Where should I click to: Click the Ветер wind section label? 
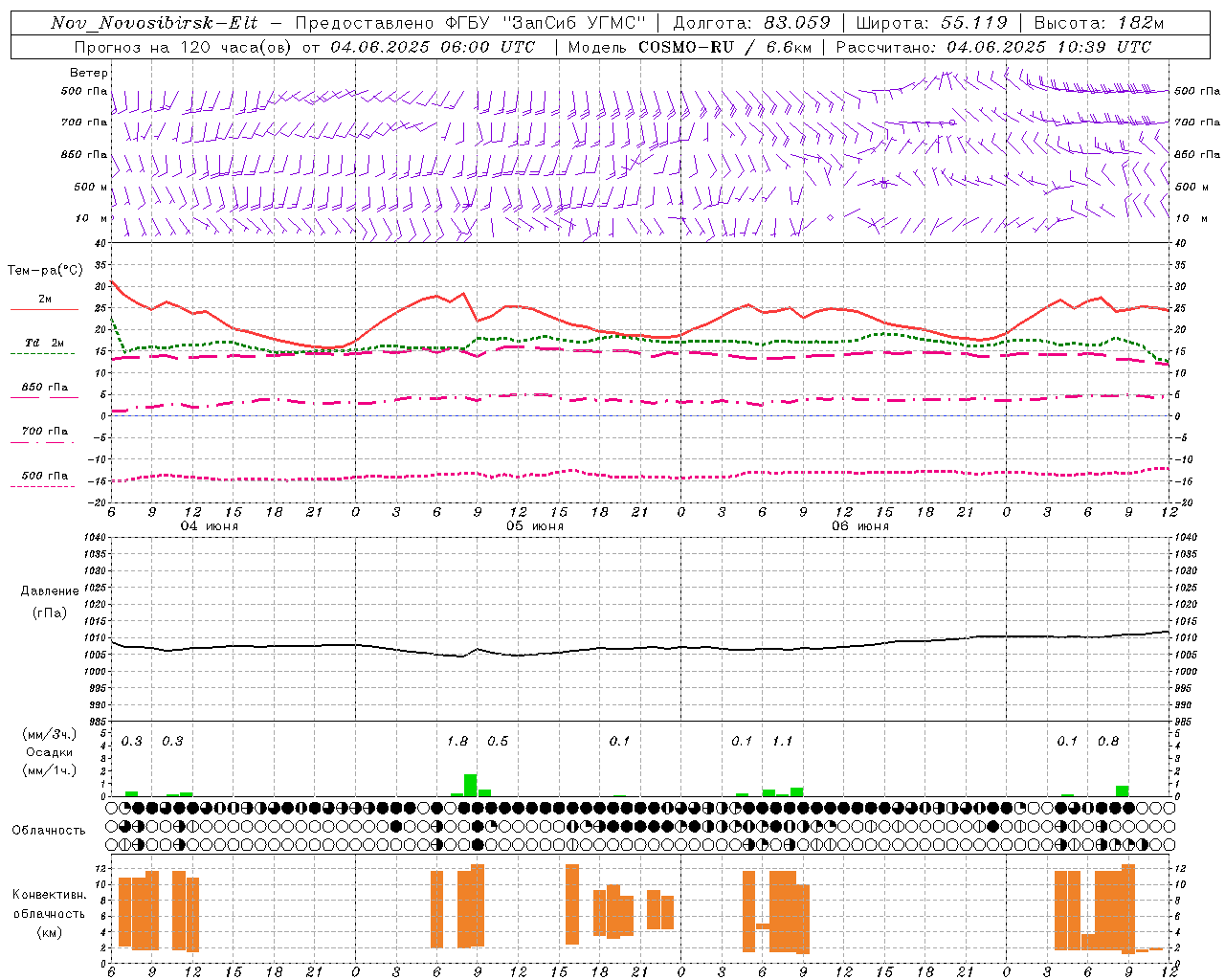89,73
